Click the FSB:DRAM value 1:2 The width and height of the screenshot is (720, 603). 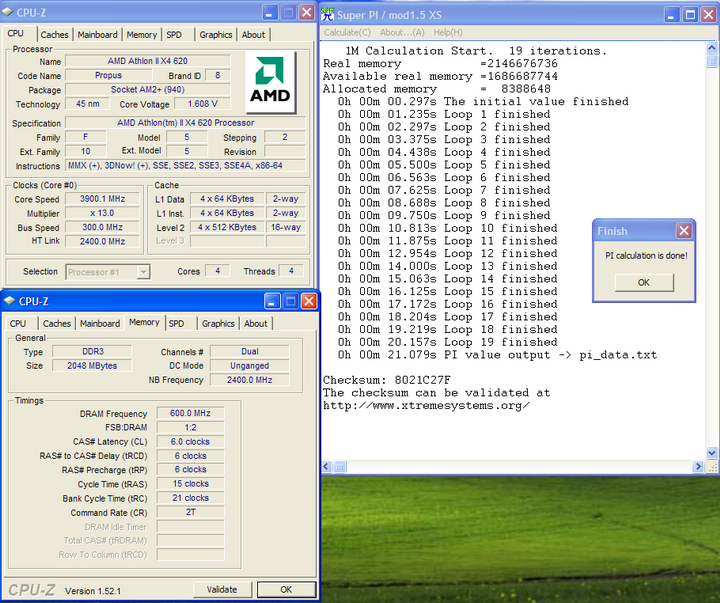(x=190, y=427)
